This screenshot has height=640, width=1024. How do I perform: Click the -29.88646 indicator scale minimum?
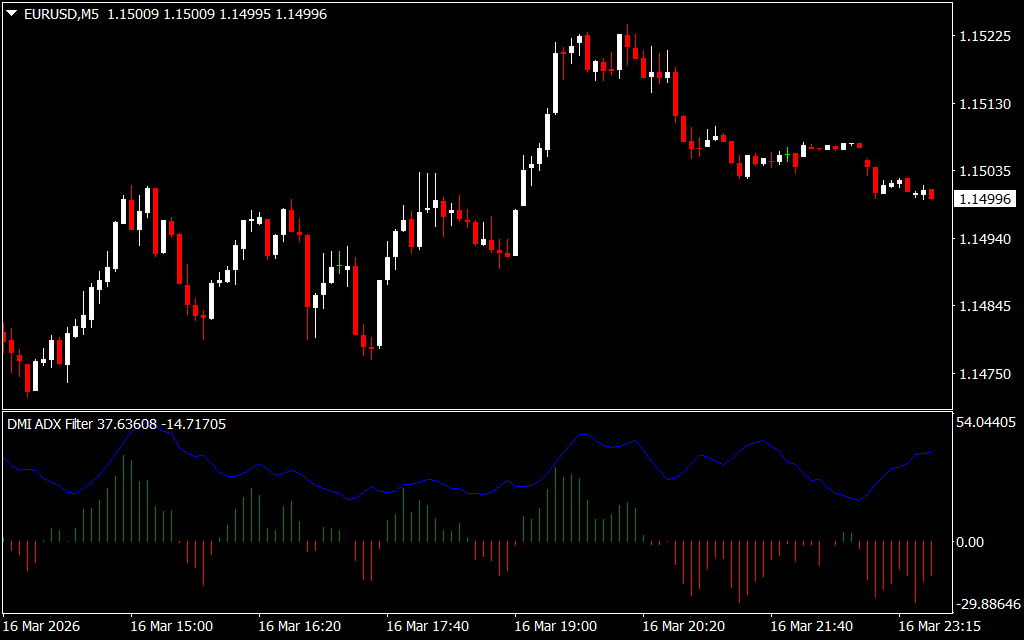point(986,604)
